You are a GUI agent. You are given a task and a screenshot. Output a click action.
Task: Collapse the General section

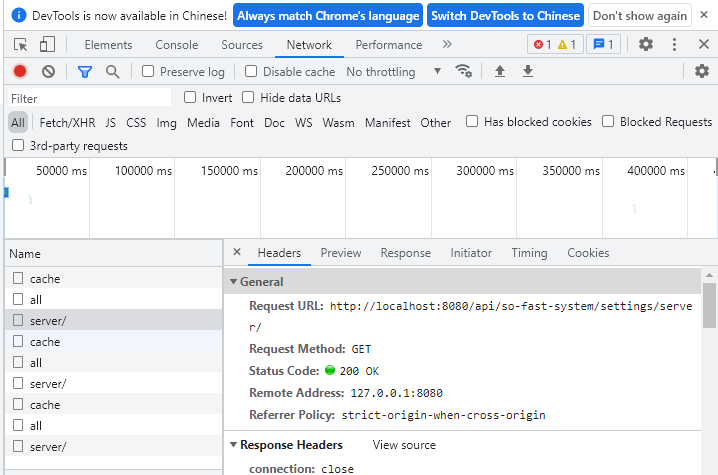[x=234, y=282]
